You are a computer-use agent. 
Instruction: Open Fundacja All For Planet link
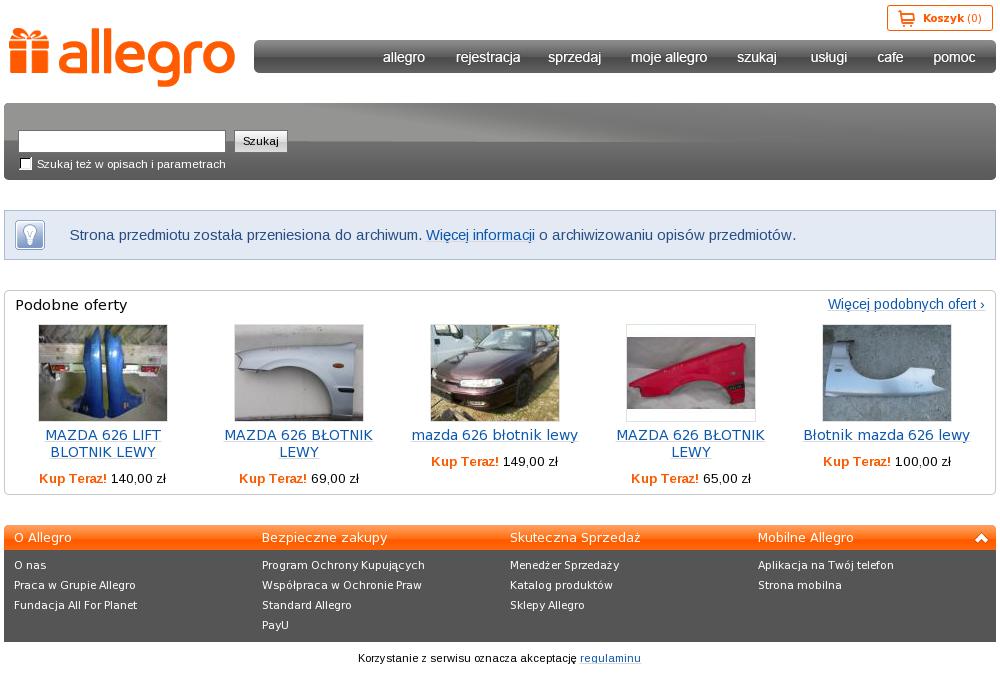(x=75, y=605)
